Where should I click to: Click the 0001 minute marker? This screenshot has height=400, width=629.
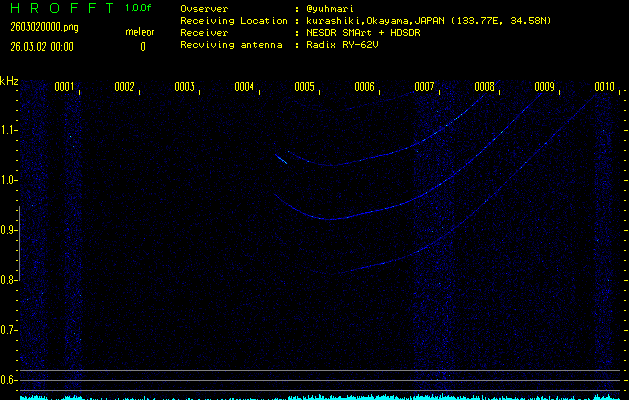pyautogui.click(x=65, y=87)
